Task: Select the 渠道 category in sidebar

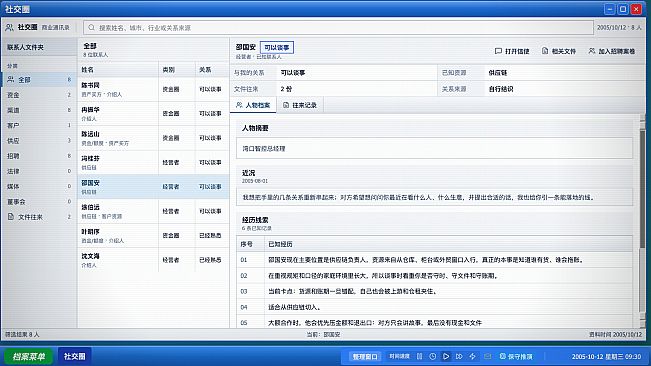Action: coord(39,110)
